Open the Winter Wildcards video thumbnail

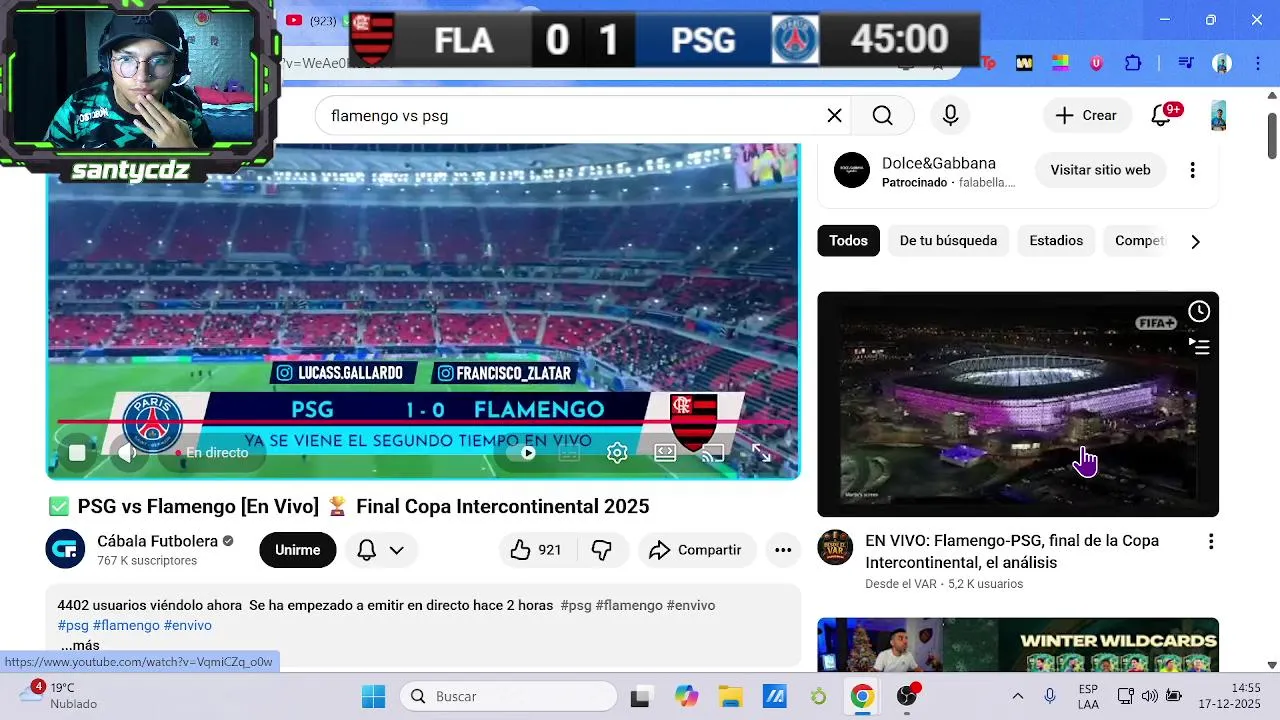click(1018, 645)
